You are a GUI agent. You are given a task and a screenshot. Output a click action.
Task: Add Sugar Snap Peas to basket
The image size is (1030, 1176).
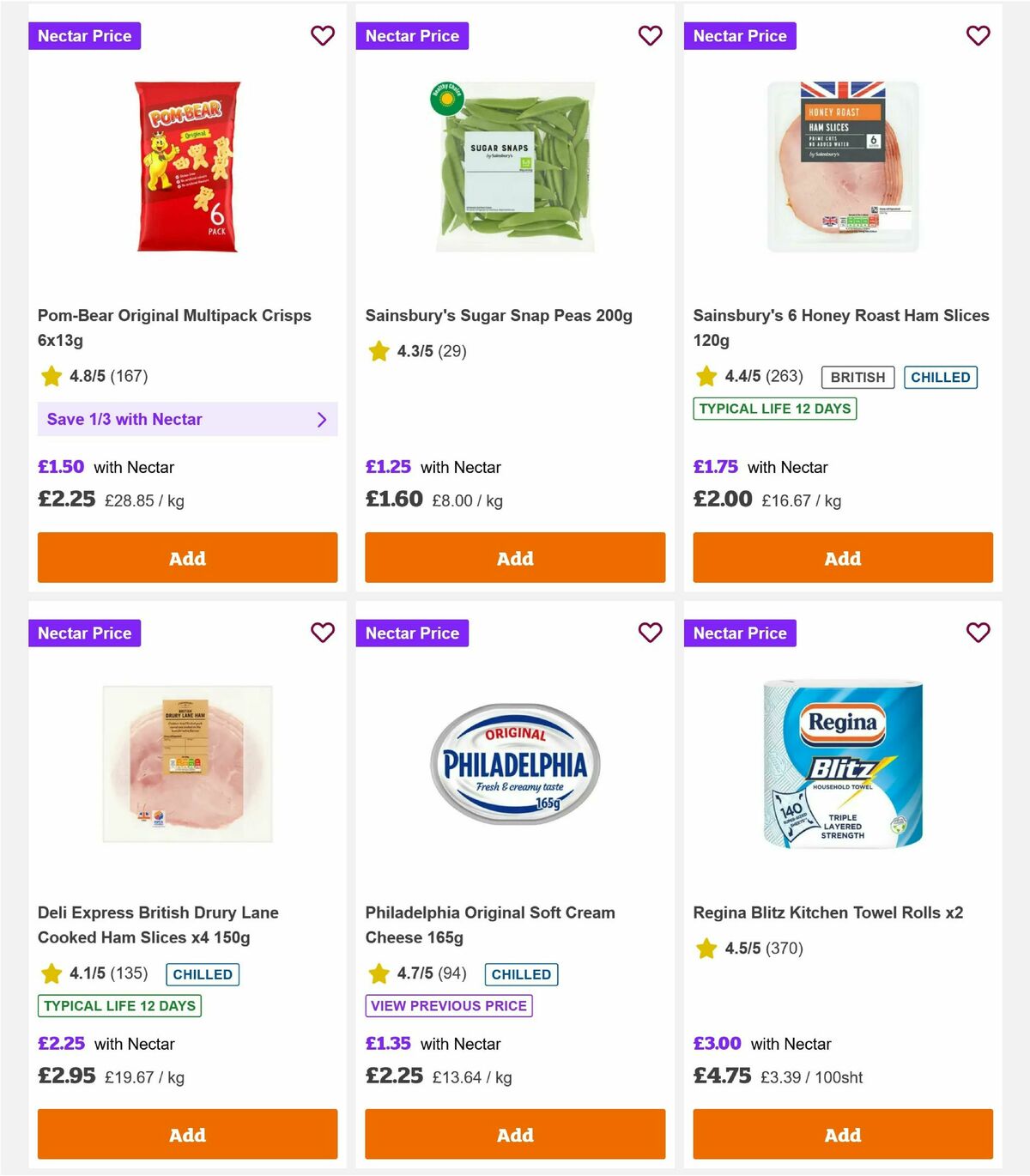[514, 558]
